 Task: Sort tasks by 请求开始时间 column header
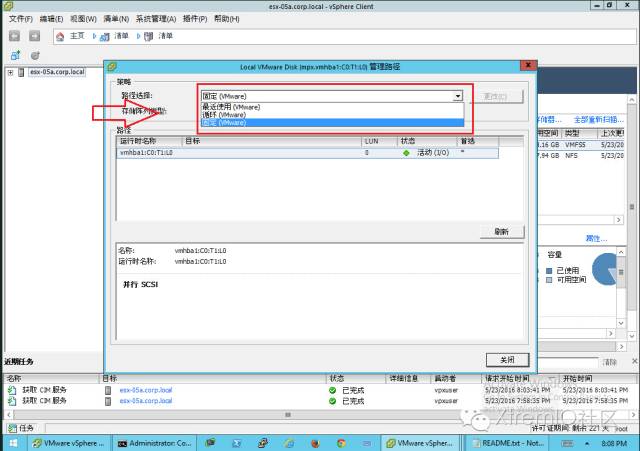(520, 379)
